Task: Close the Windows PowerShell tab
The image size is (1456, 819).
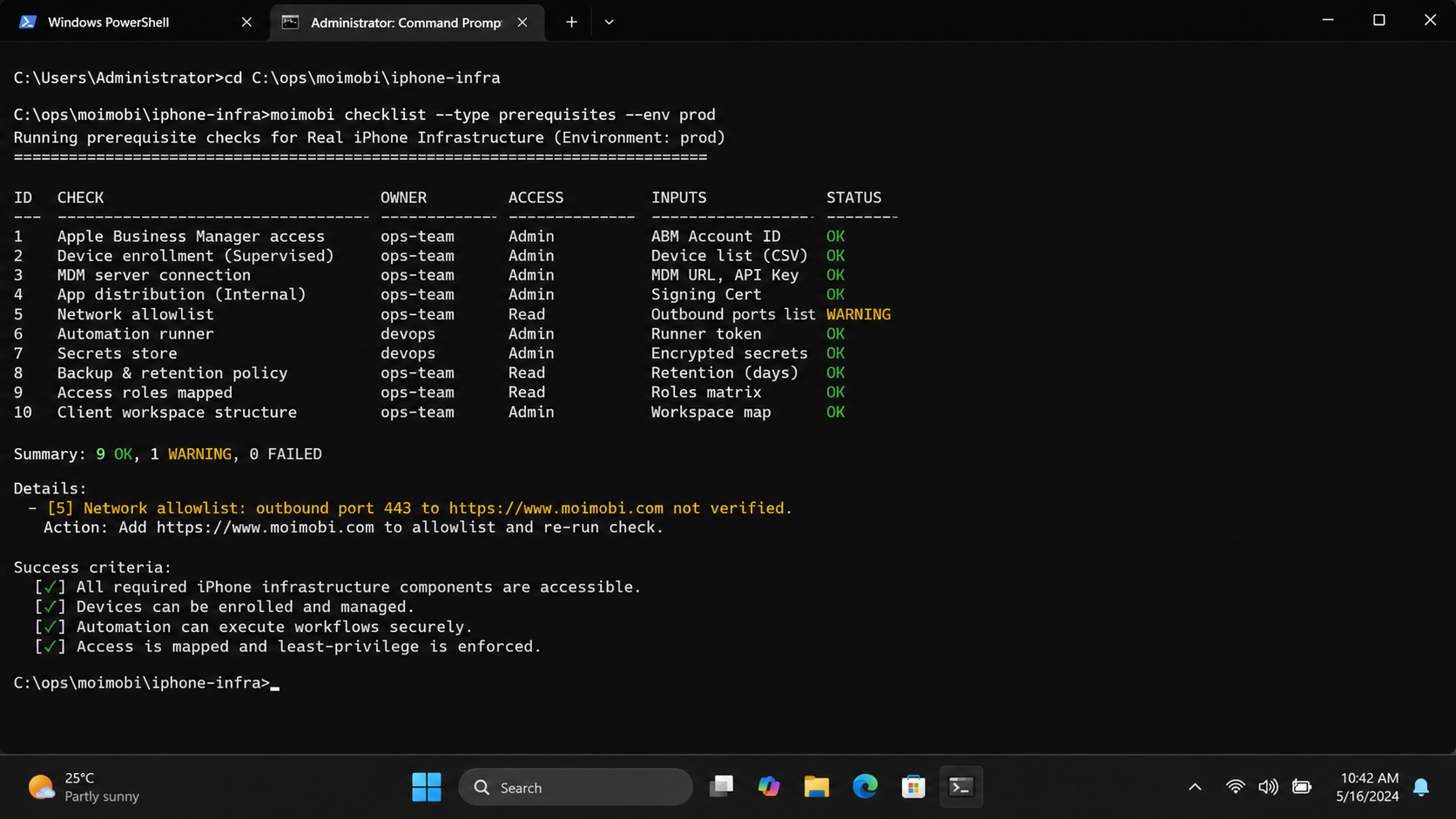Action: point(246,22)
